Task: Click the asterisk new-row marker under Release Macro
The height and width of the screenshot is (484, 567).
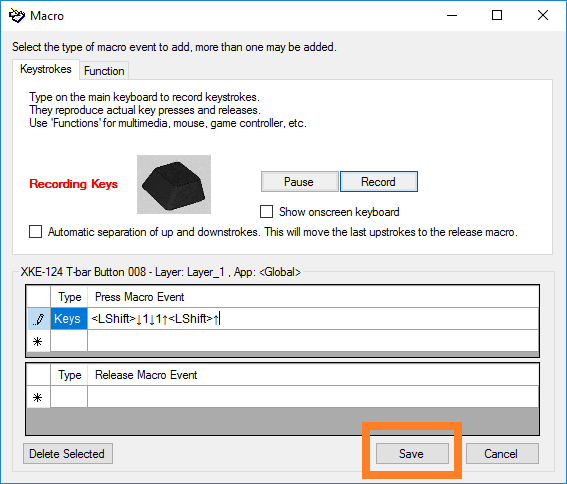Action: (x=38, y=398)
